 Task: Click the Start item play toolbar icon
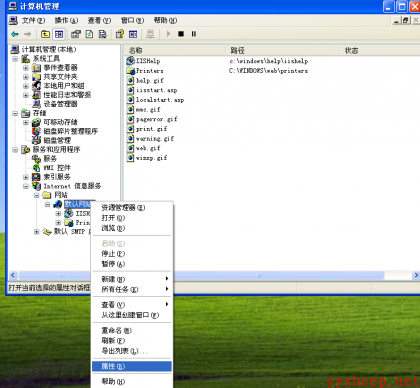168,34
